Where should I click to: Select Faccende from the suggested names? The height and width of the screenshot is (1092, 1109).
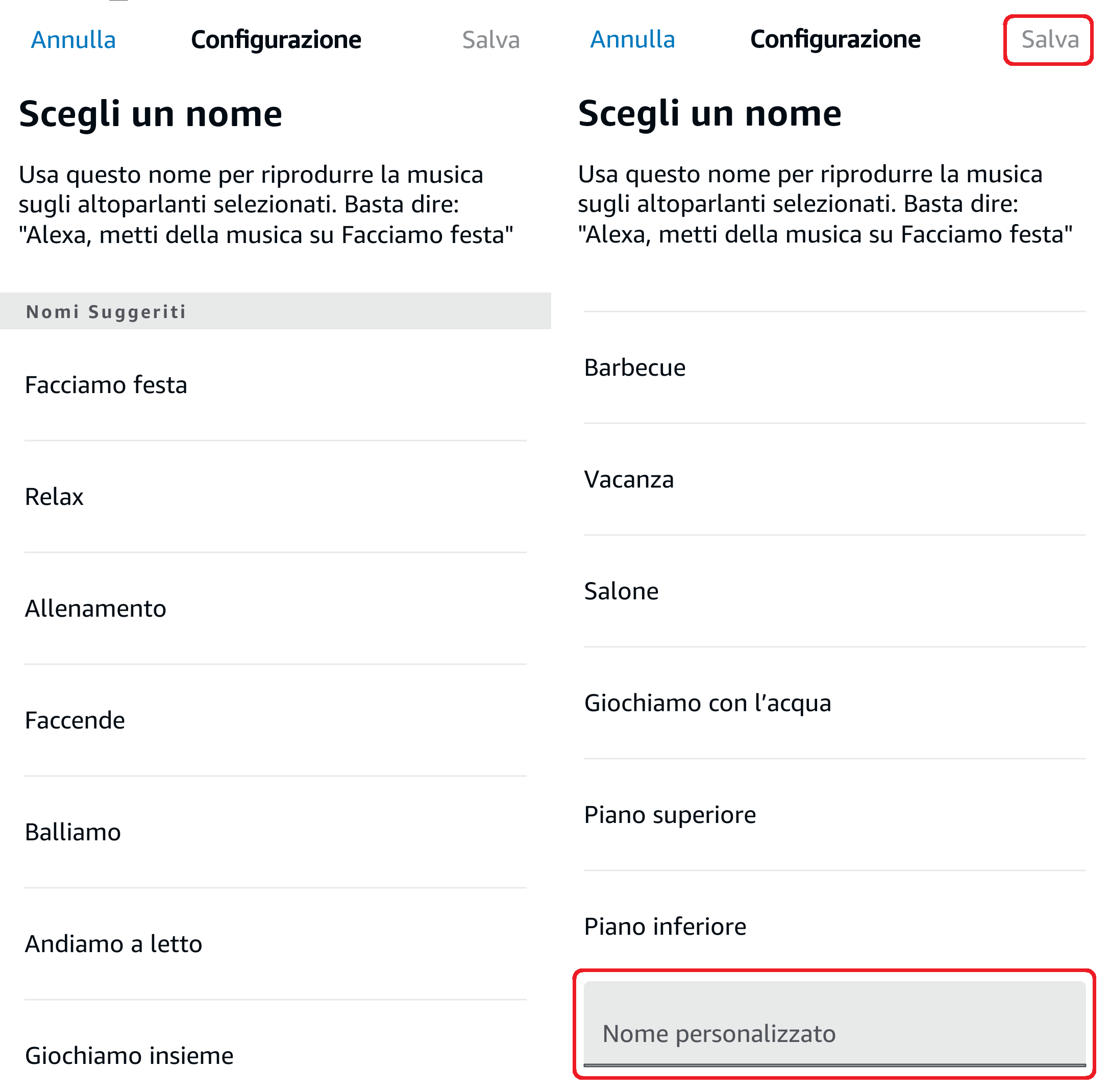click(75, 720)
